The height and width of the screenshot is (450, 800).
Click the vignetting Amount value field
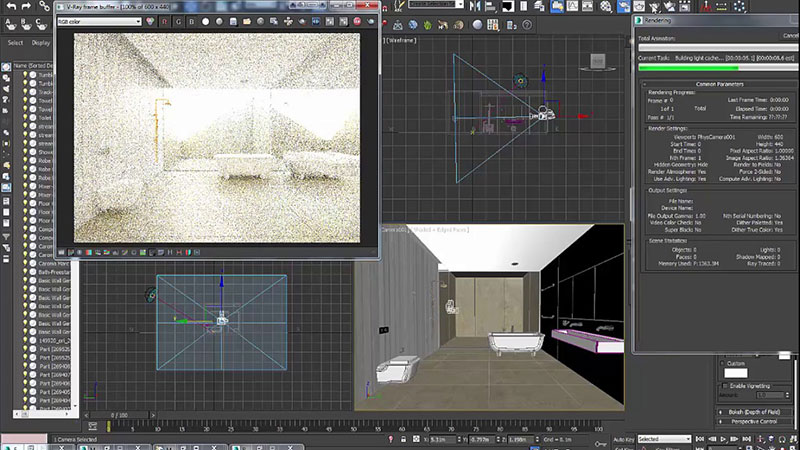[x=769, y=395]
